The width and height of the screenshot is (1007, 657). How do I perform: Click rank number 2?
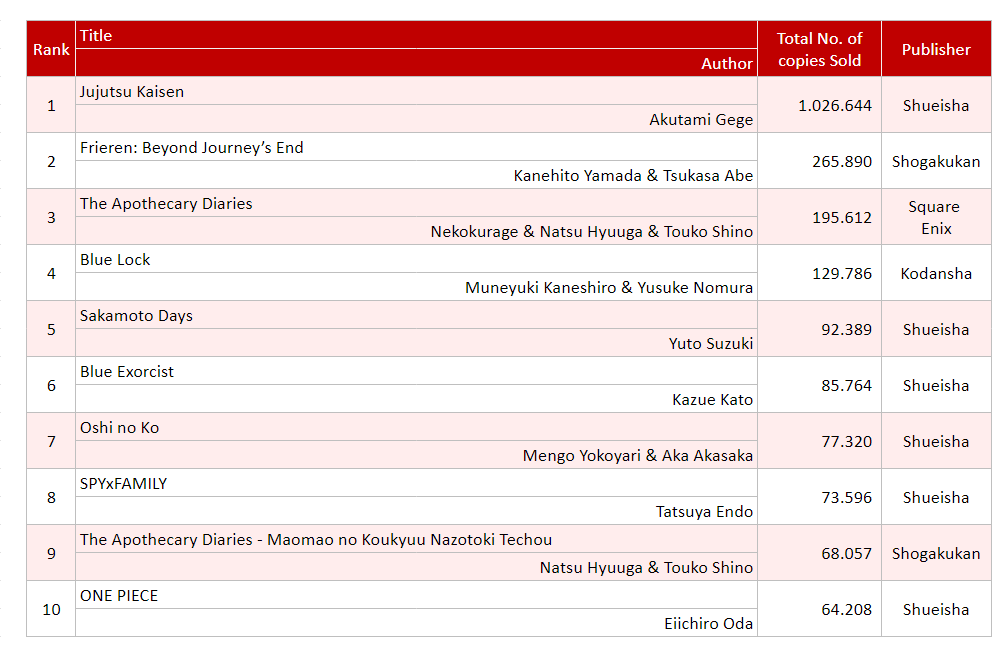coord(51,161)
